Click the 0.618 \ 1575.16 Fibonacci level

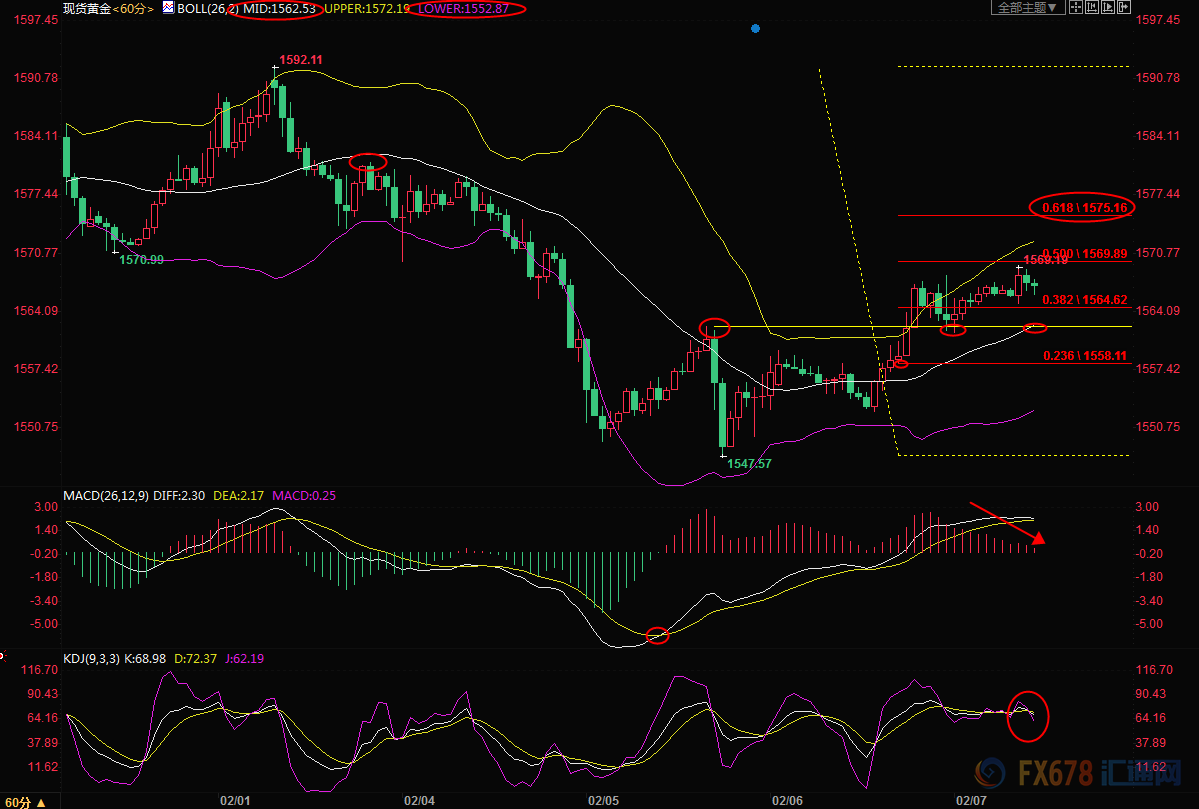1084,208
